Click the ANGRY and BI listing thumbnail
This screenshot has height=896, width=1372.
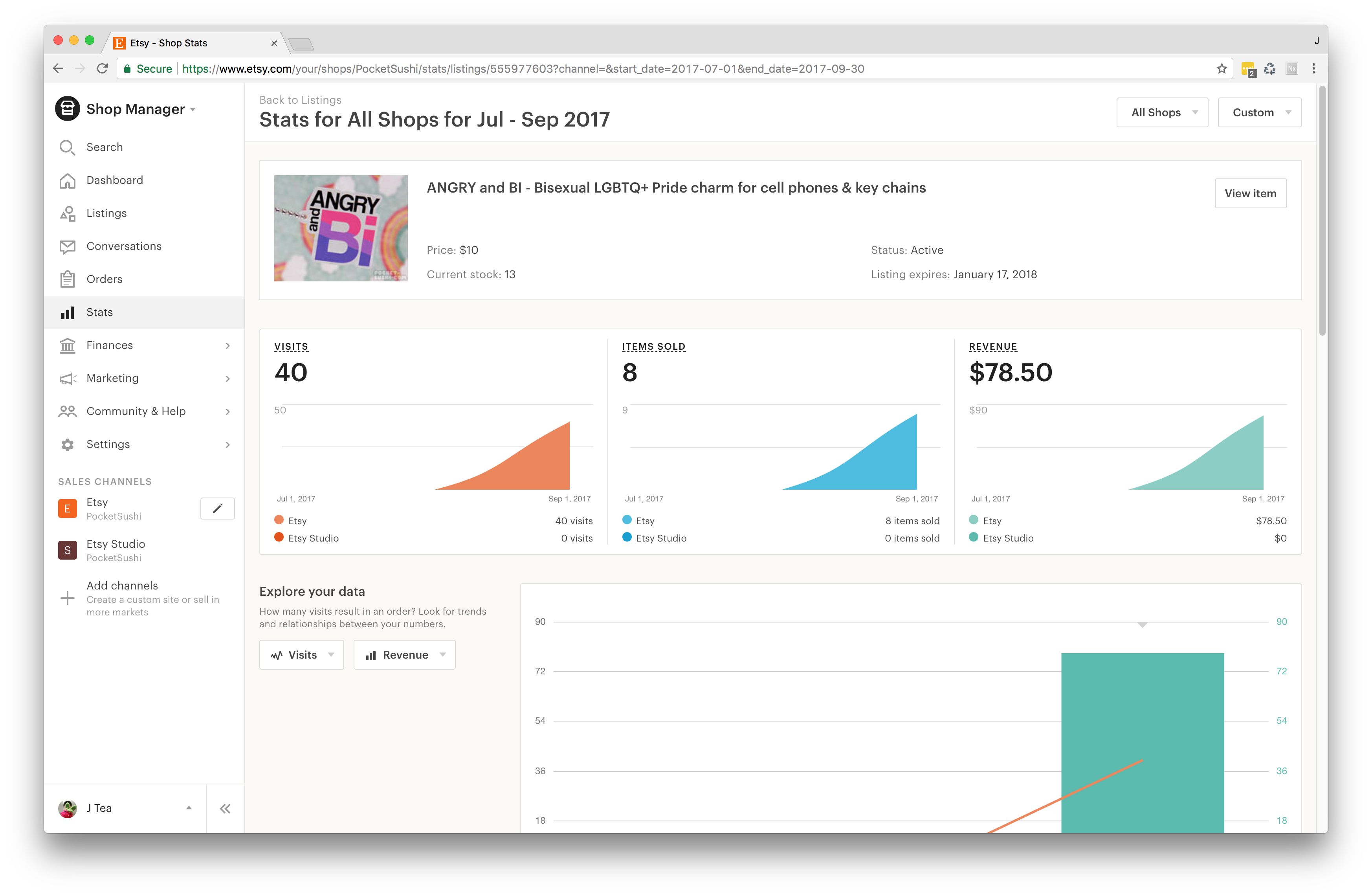(341, 228)
